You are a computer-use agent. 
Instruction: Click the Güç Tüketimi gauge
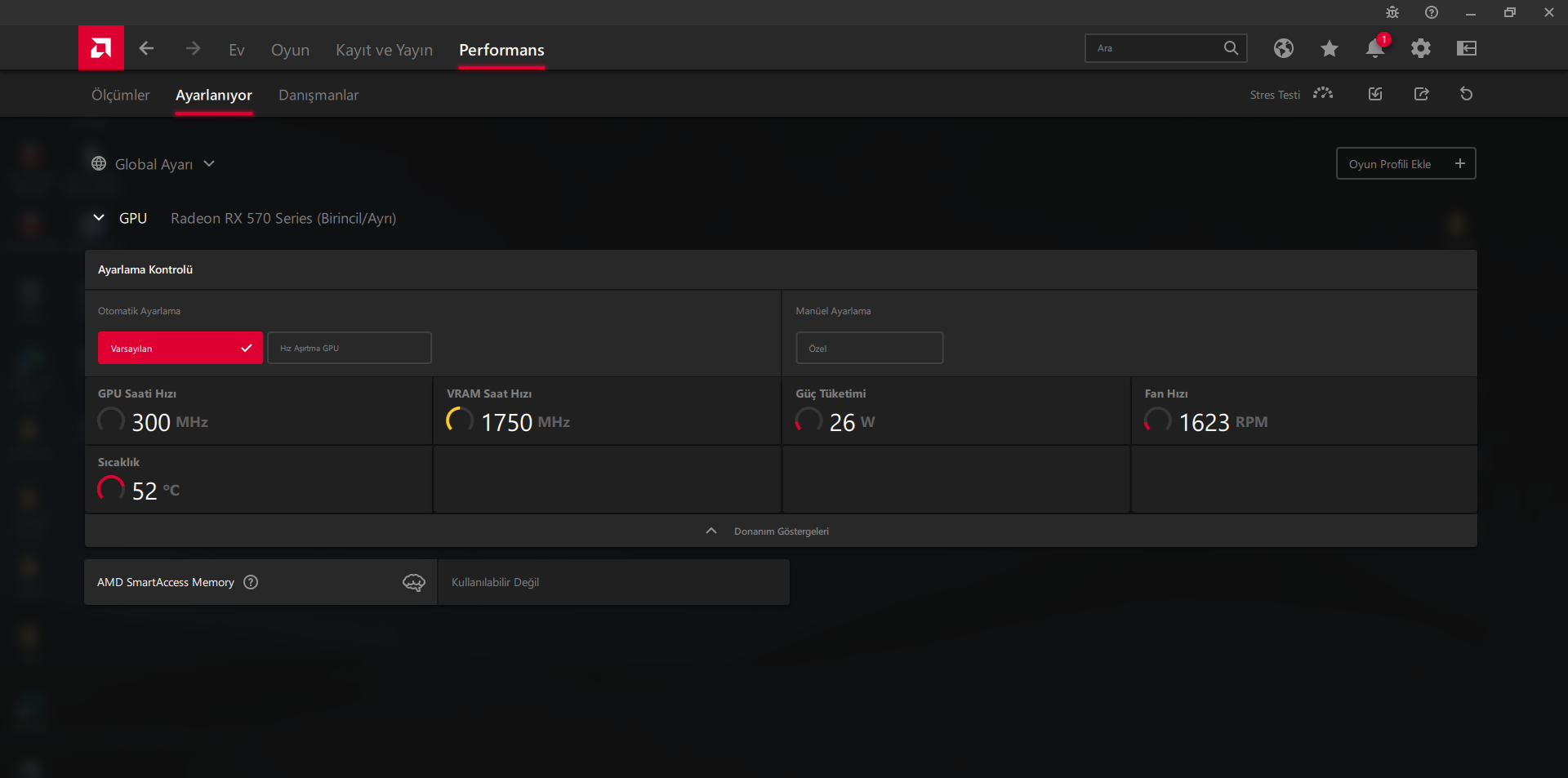click(808, 420)
